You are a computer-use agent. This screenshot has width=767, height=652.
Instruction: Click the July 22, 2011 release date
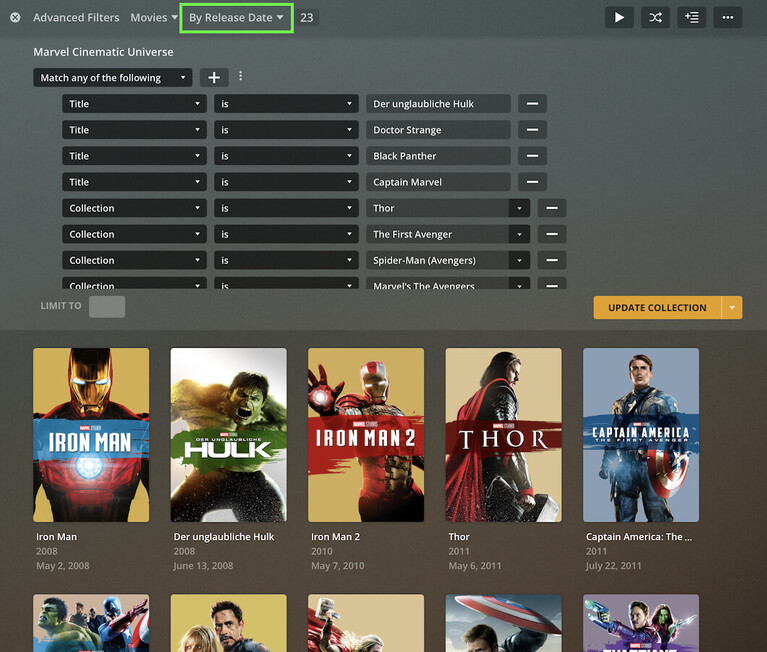click(613, 566)
